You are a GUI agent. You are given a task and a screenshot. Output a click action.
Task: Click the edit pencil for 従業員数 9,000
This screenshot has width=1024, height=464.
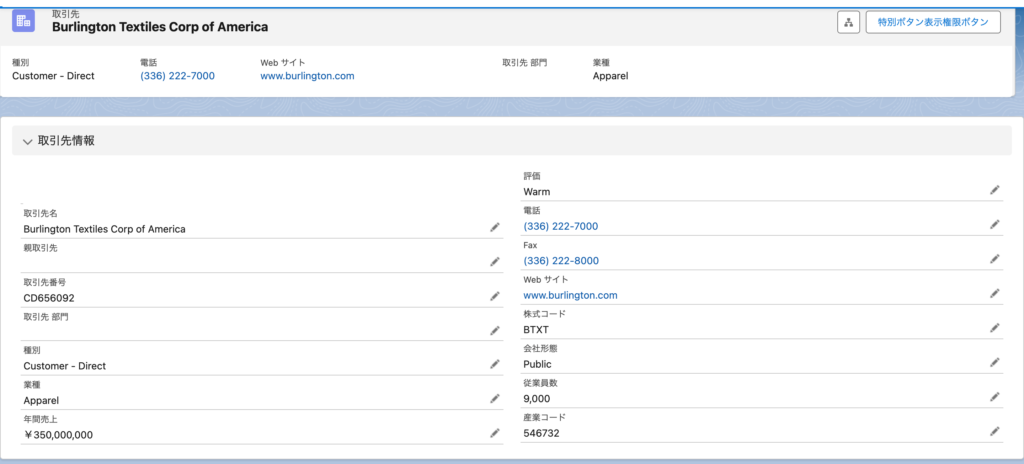(995, 397)
